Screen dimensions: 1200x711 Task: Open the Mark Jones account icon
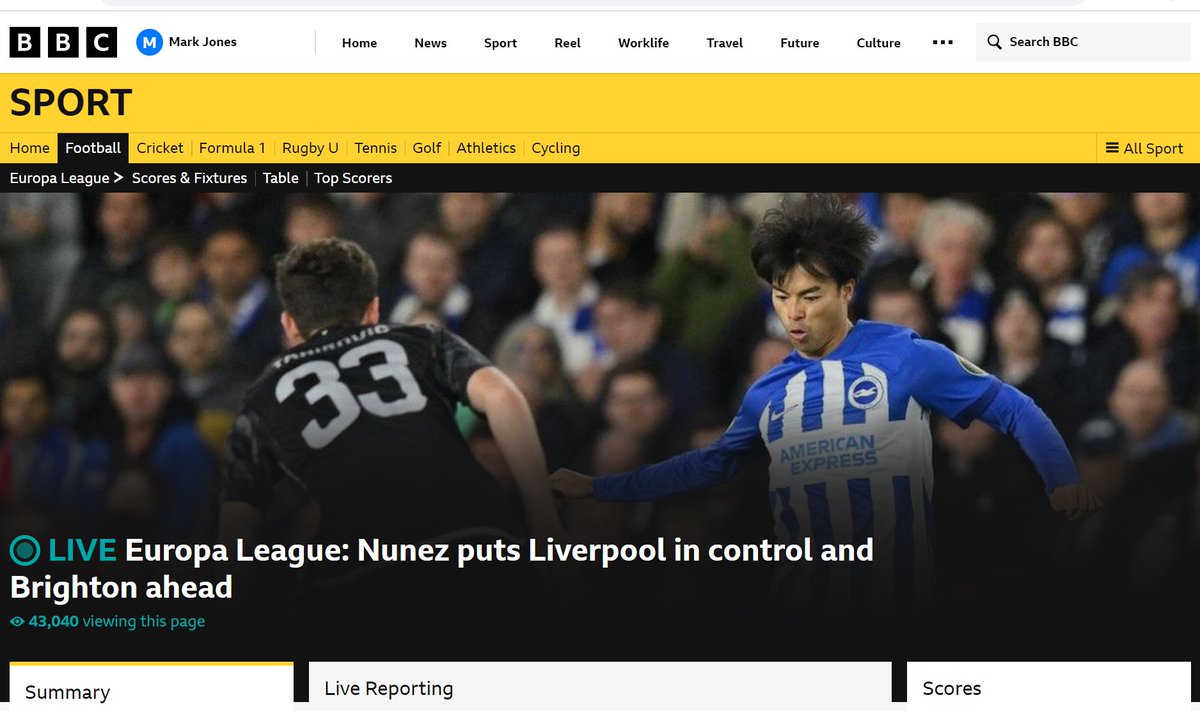[151, 42]
